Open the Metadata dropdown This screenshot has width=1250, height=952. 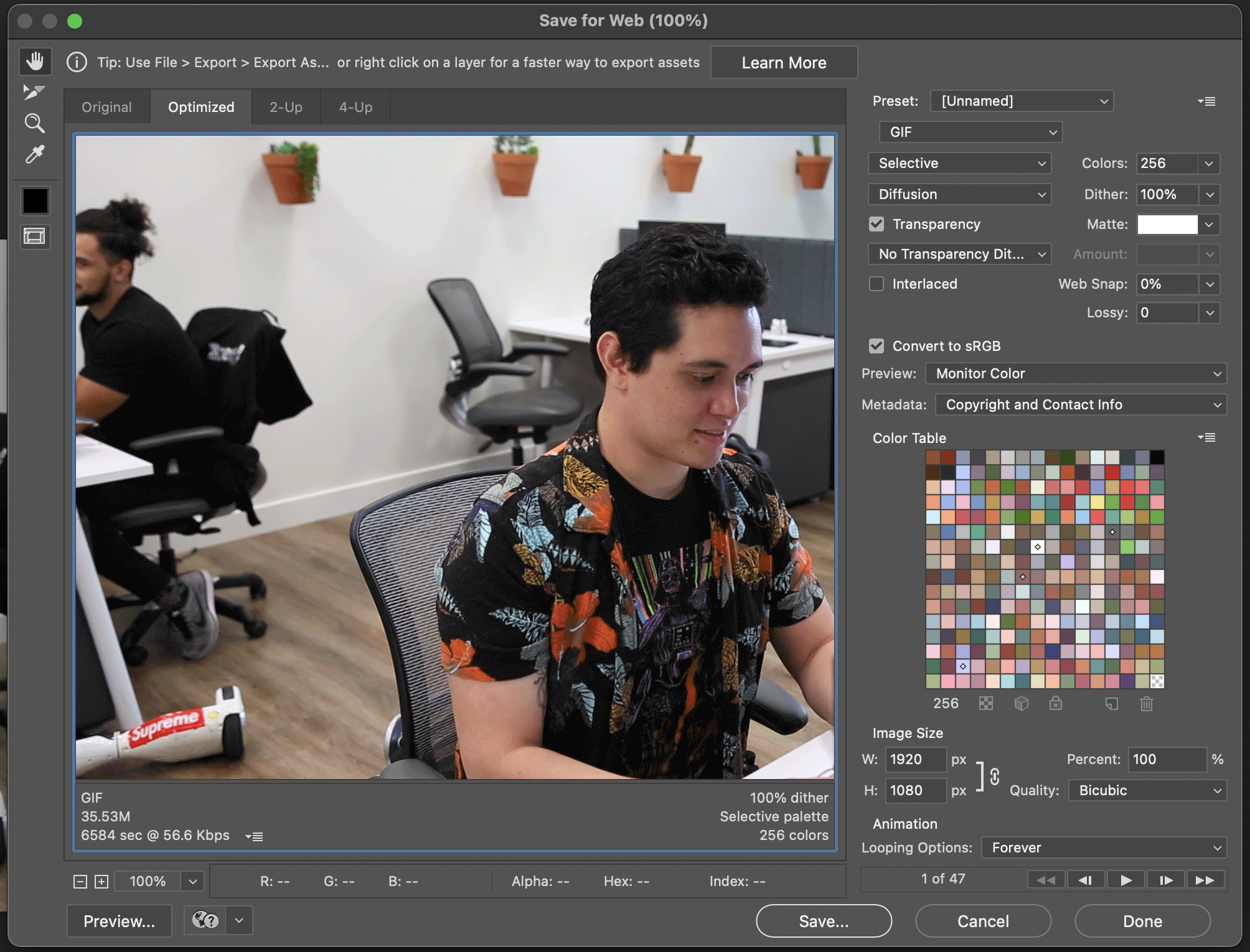(1080, 404)
